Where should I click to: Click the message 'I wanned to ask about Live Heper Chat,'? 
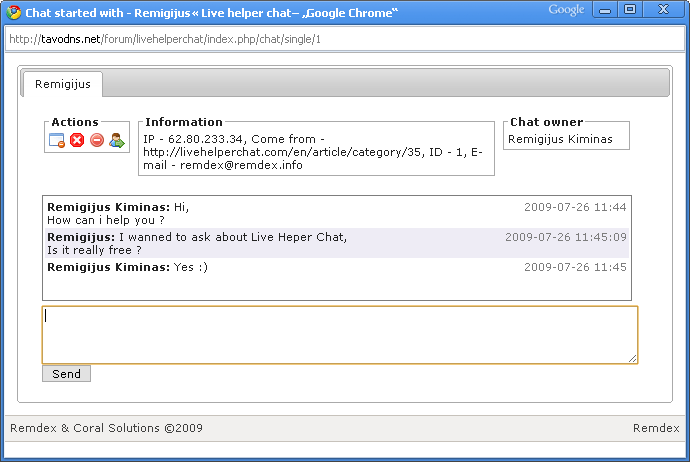click(x=233, y=237)
